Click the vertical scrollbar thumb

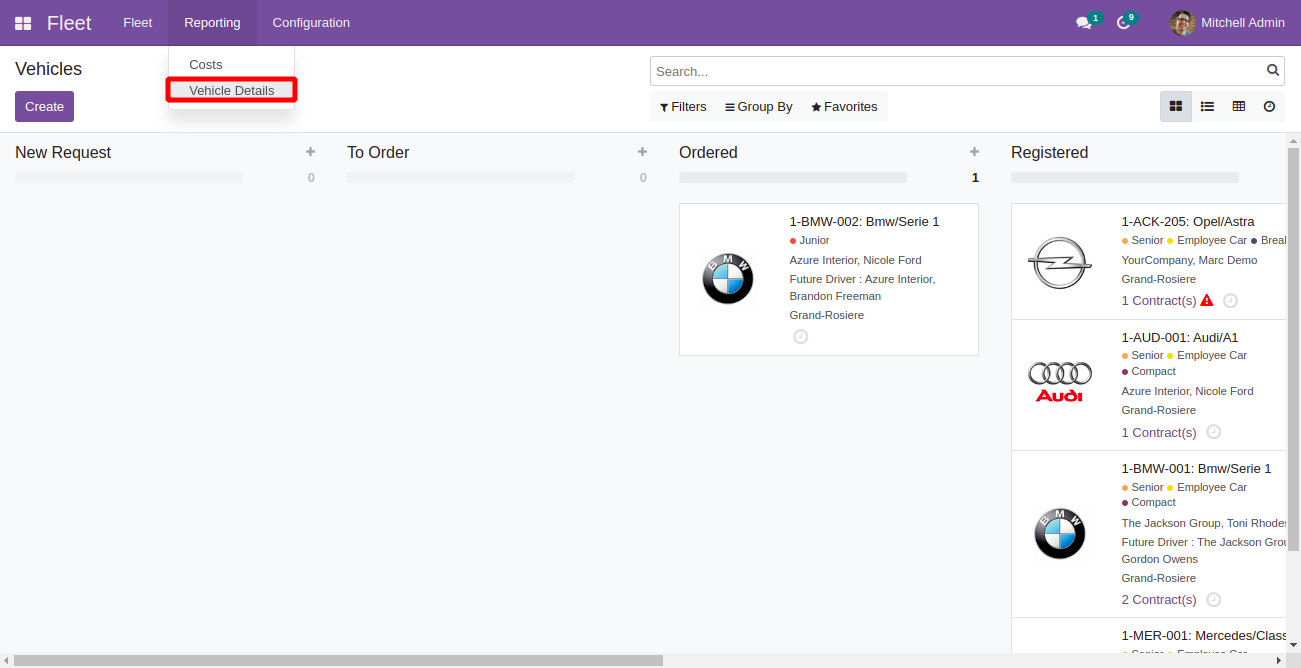(1293, 349)
